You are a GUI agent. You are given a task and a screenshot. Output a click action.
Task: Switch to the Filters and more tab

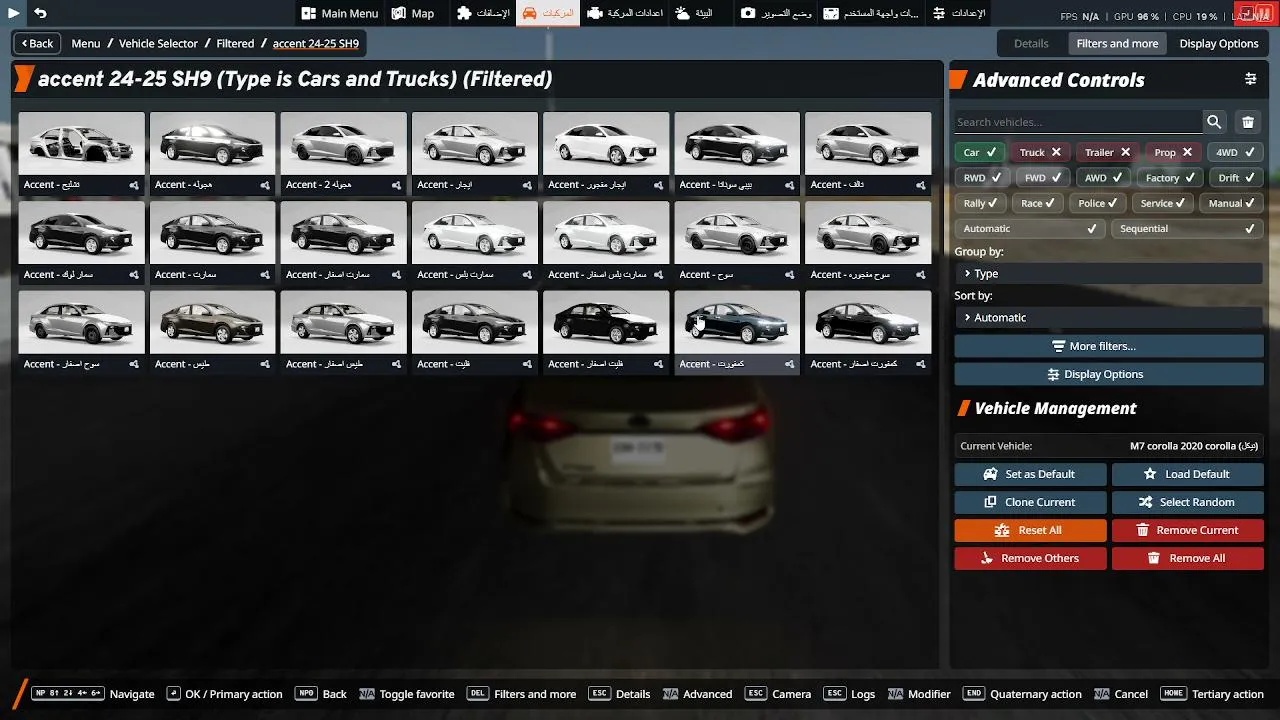tap(1117, 43)
